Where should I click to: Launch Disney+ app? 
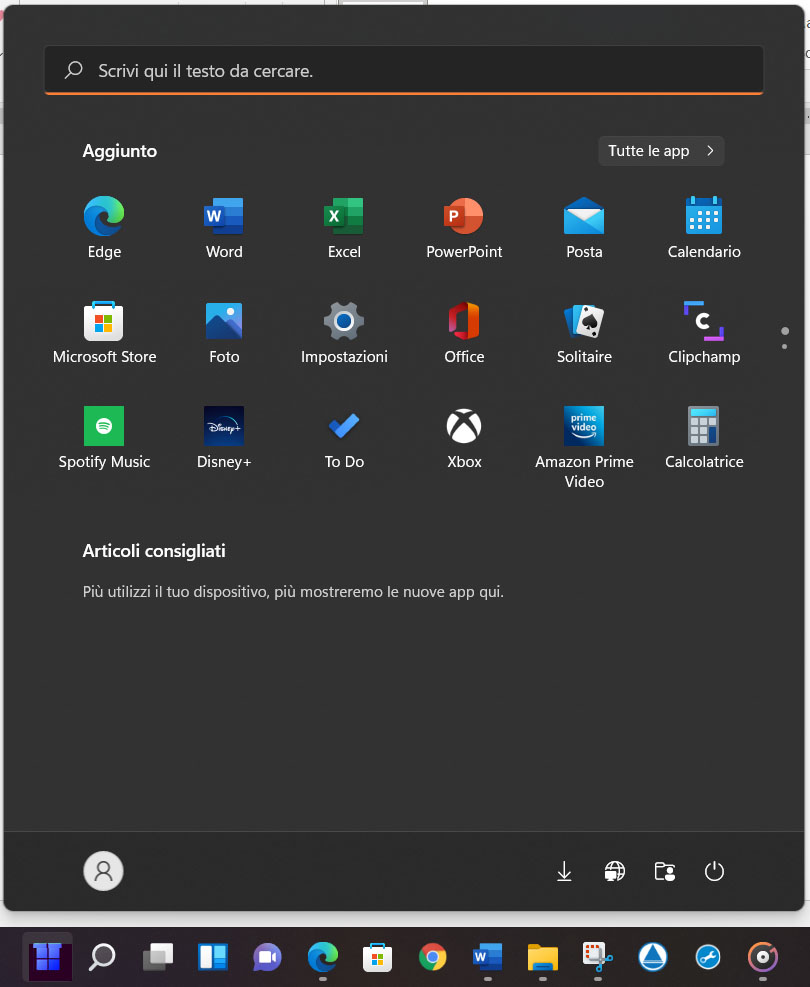tap(224, 438)
